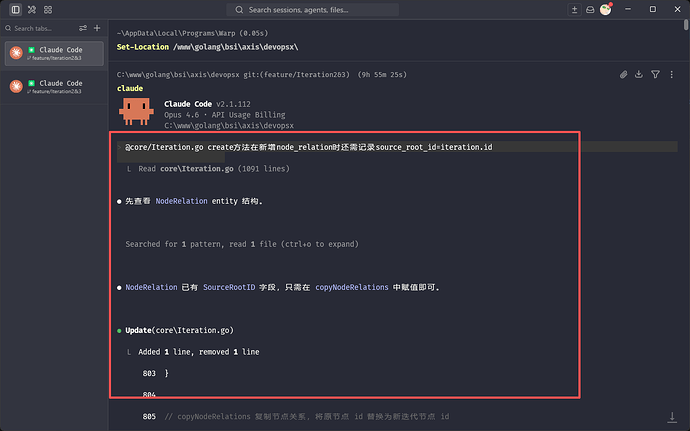
Task: Toggle the tabs sidebar panel icon
Action: click(15, 9)
